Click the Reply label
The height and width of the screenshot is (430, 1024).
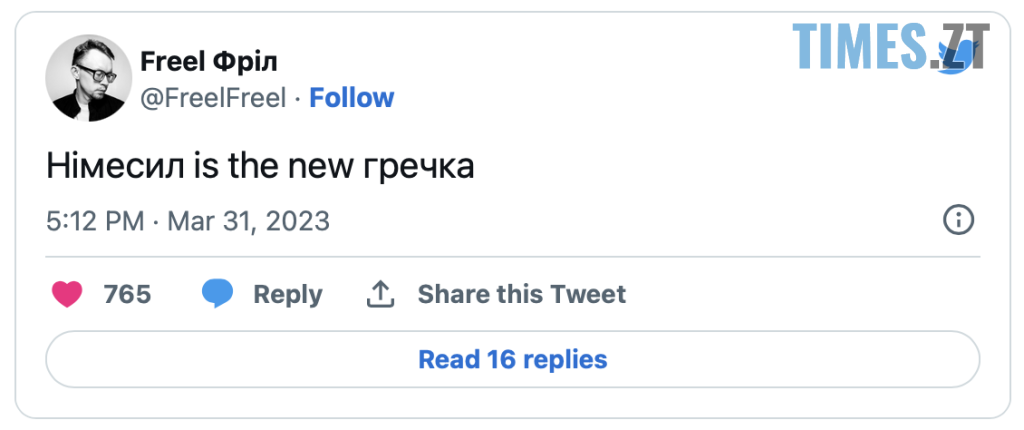(287, 294)
